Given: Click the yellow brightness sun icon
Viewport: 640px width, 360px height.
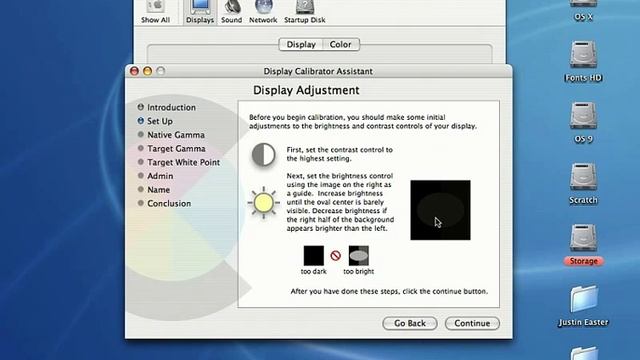Looking at the screenshot, I should (264, 202).
